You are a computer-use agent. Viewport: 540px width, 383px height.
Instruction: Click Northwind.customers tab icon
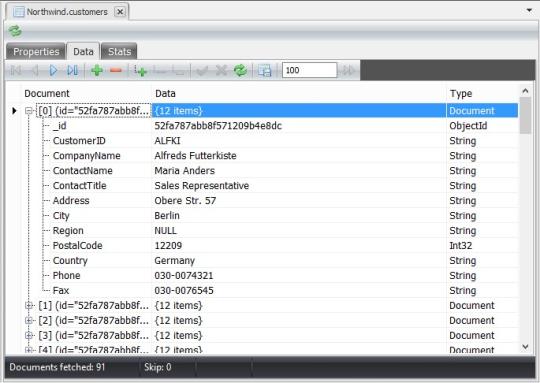coord(19,12)
